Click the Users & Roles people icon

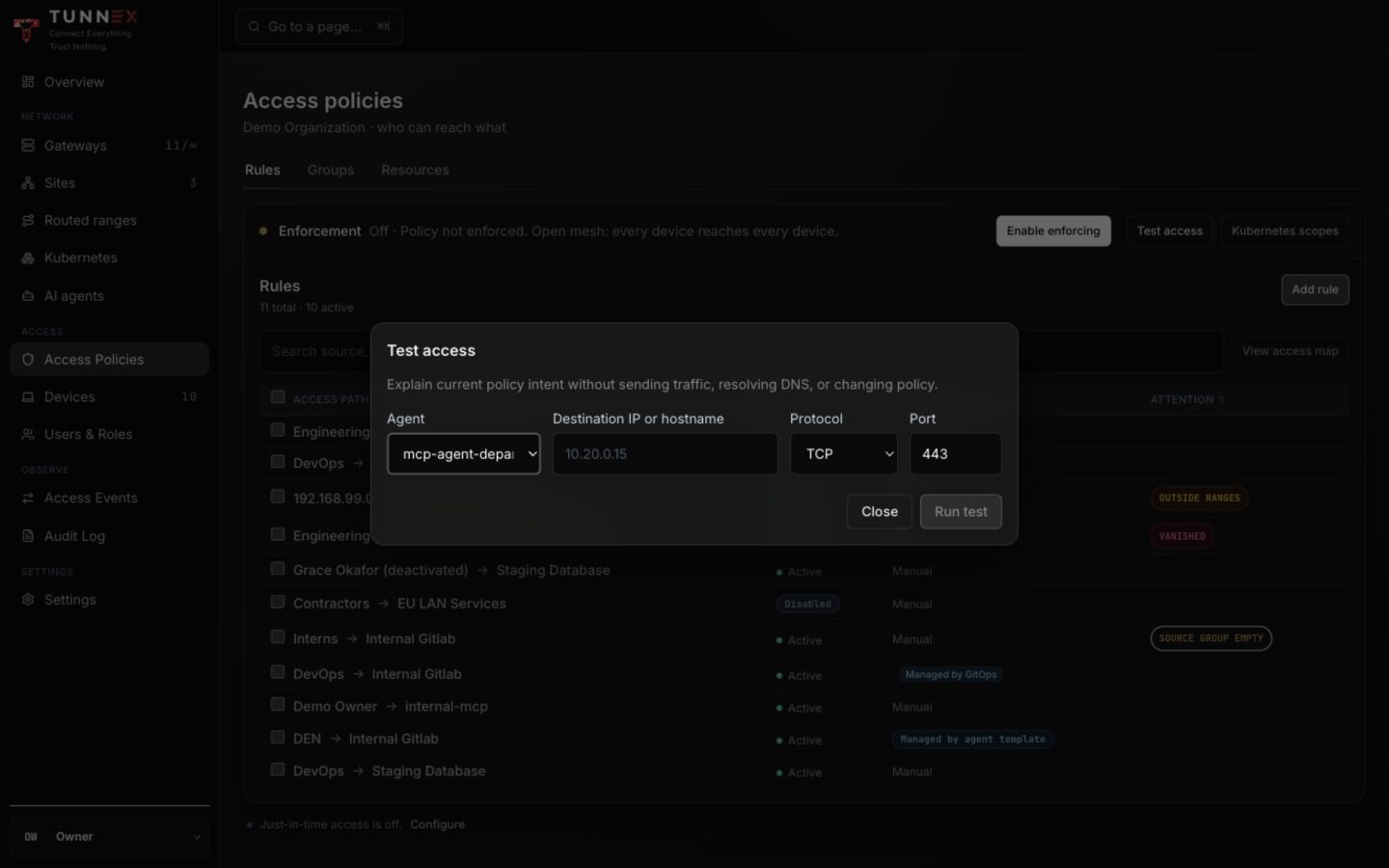[28, 435]
